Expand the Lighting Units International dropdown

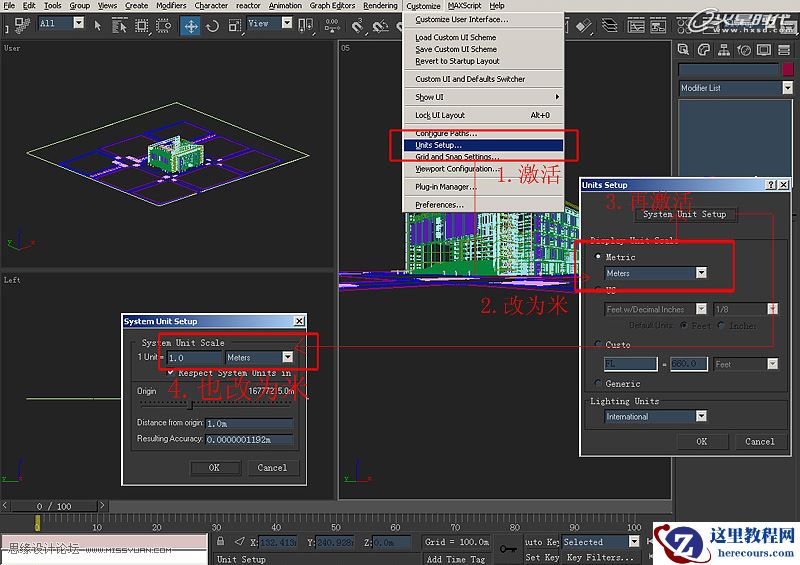[x=700, y=416]
